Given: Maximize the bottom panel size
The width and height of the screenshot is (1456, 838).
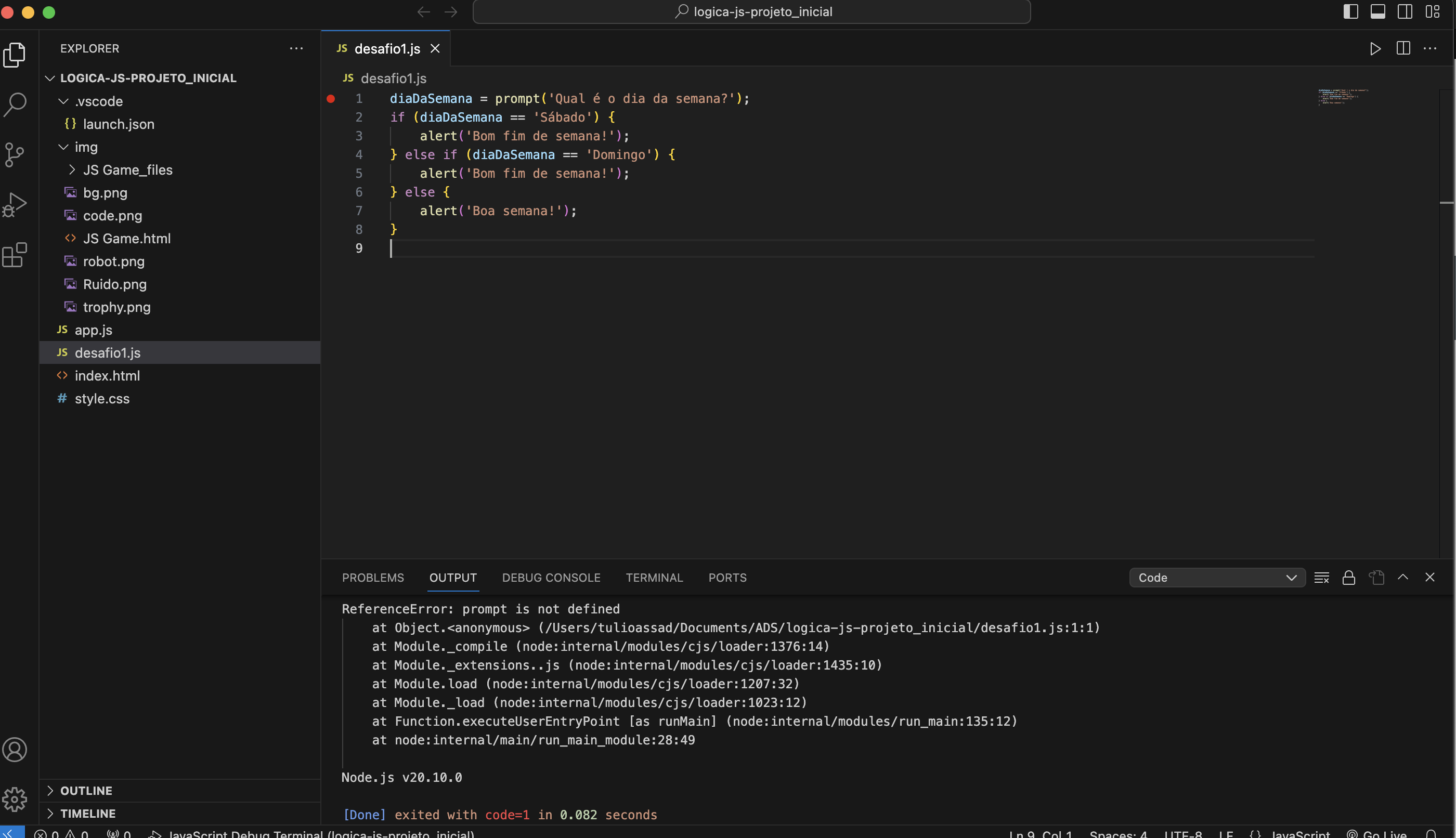Looking at the screenshot, I should (1403, 577).
